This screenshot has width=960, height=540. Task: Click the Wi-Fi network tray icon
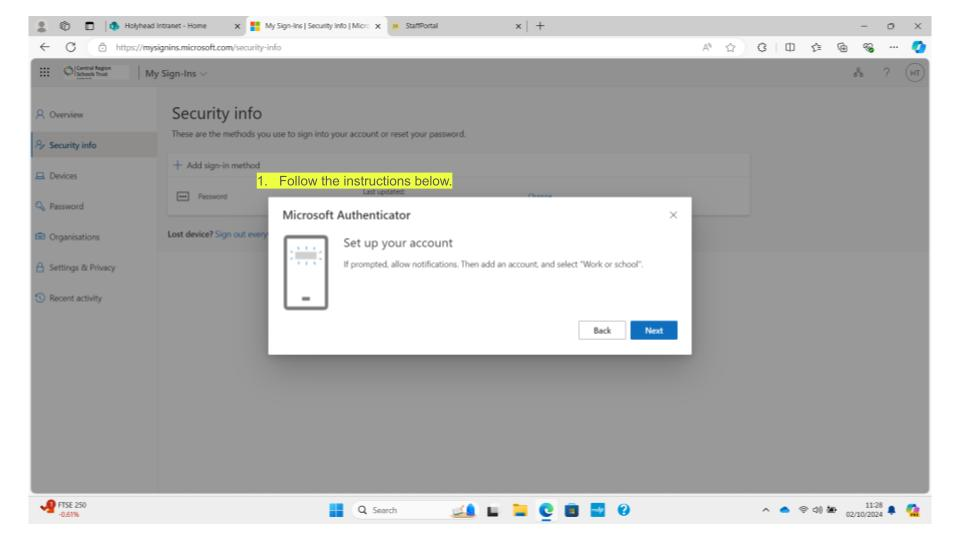pos(803,509)
